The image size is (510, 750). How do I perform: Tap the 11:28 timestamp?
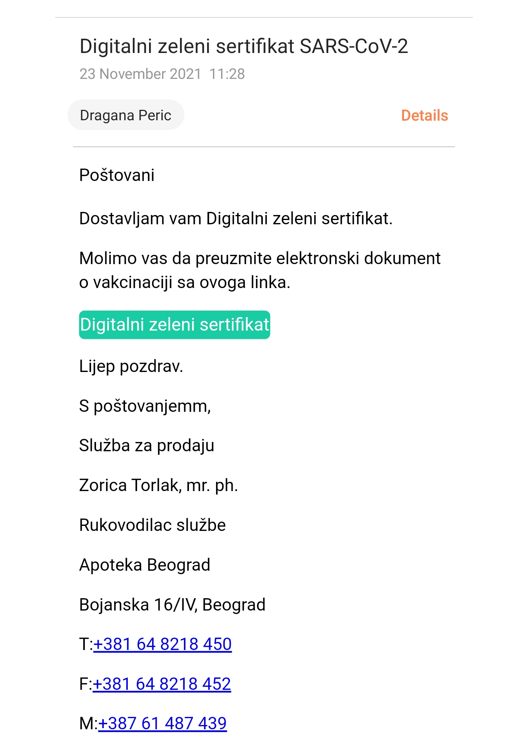227,74
